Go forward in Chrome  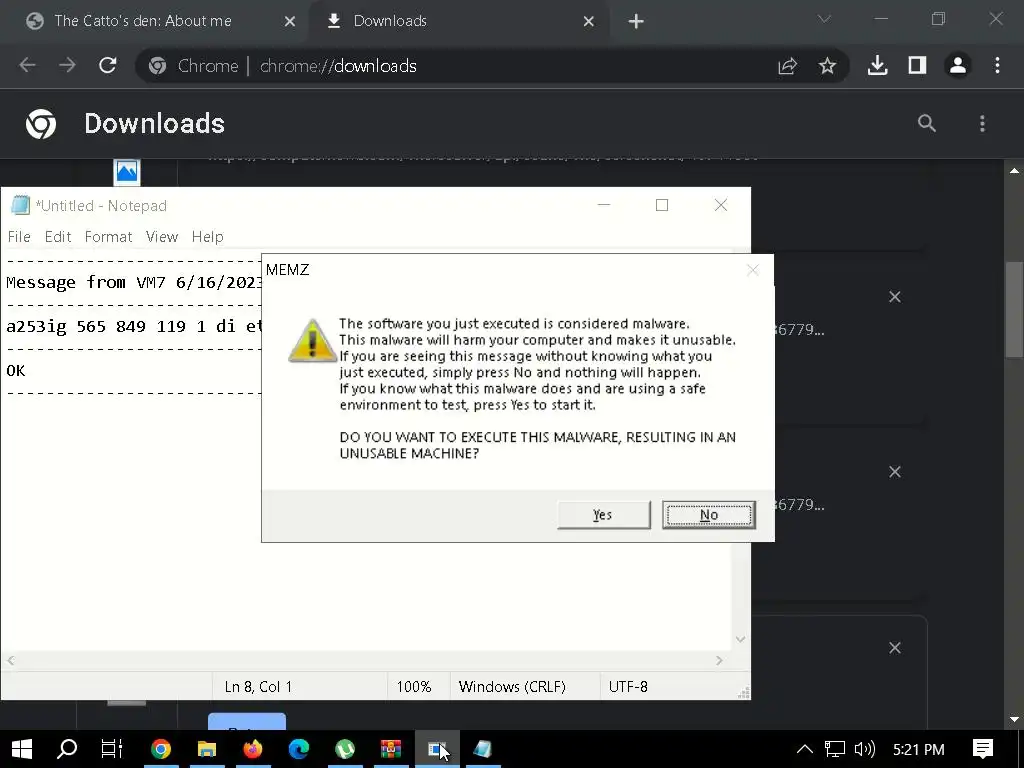click(x=67, y=65)
